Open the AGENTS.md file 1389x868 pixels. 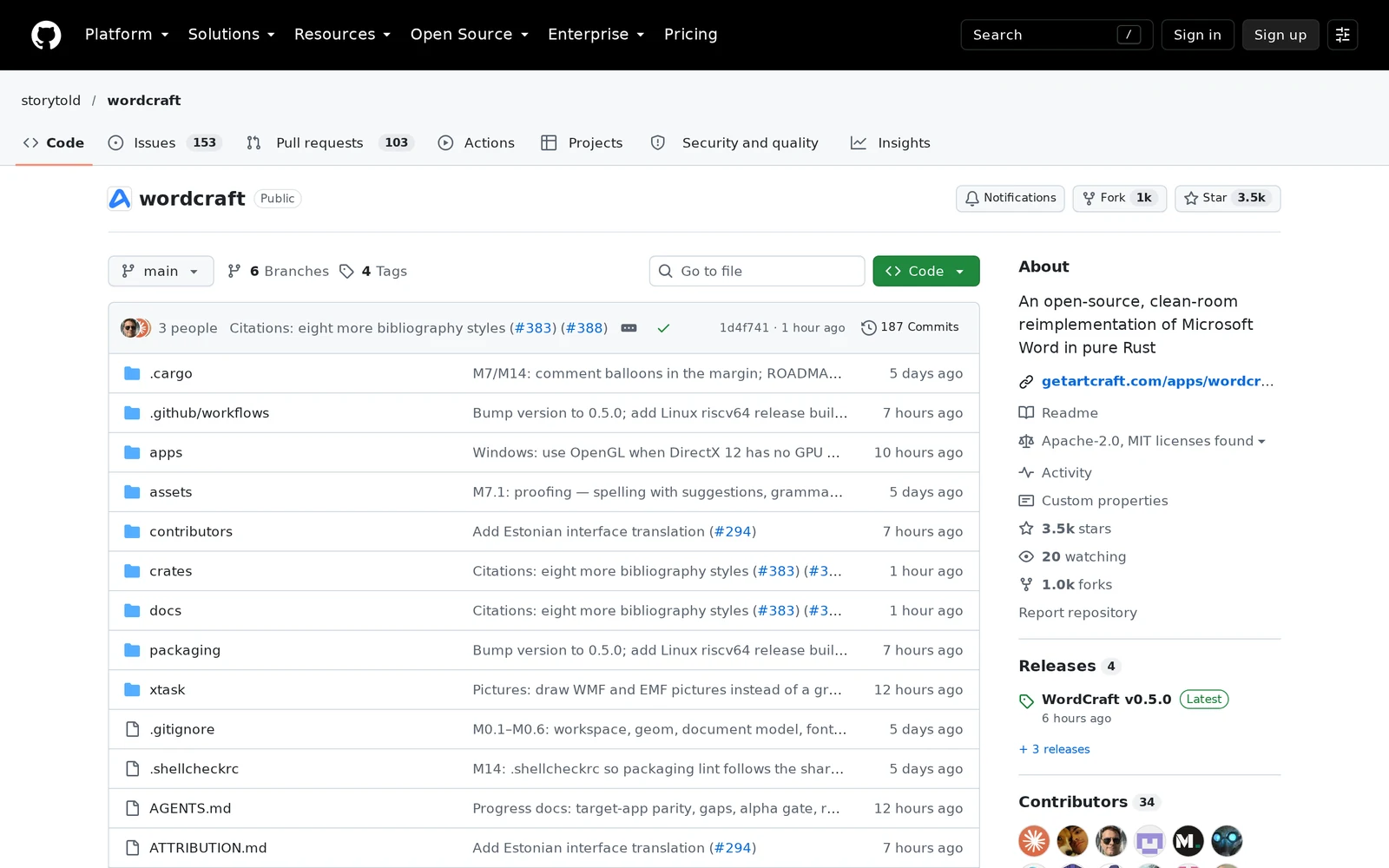point(190,808)
